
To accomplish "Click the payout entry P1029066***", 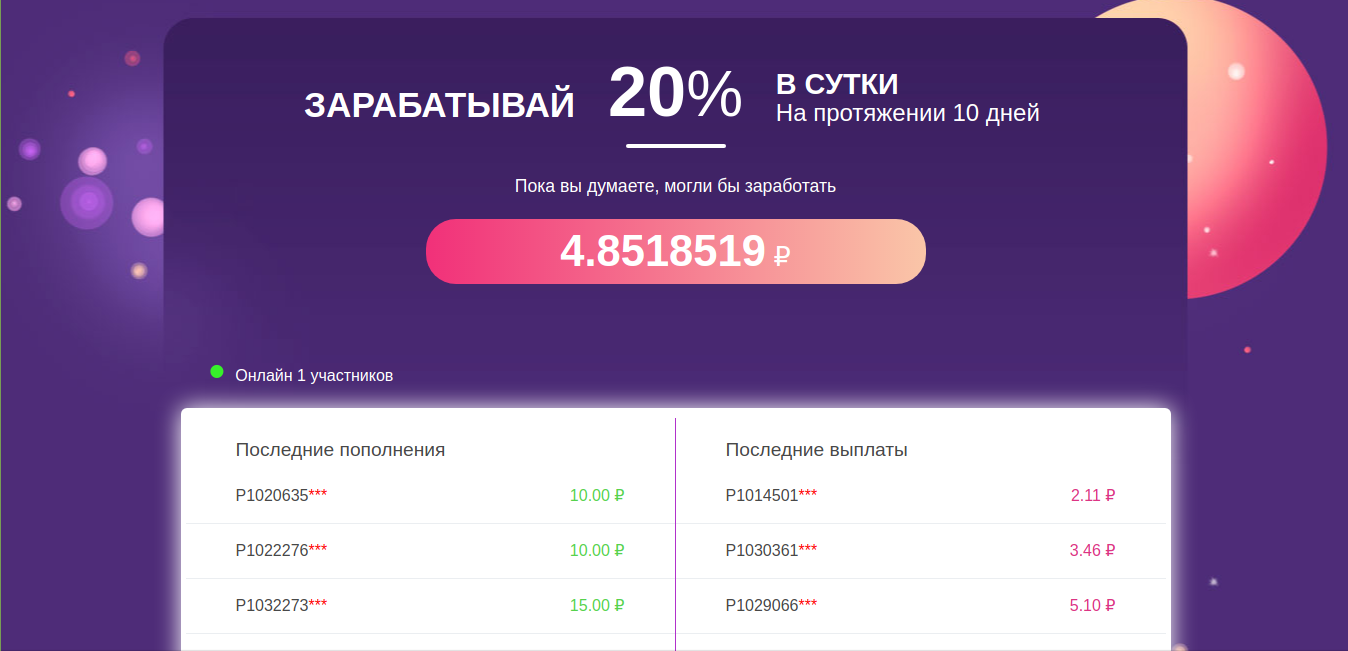I will (x=771, y=605).
